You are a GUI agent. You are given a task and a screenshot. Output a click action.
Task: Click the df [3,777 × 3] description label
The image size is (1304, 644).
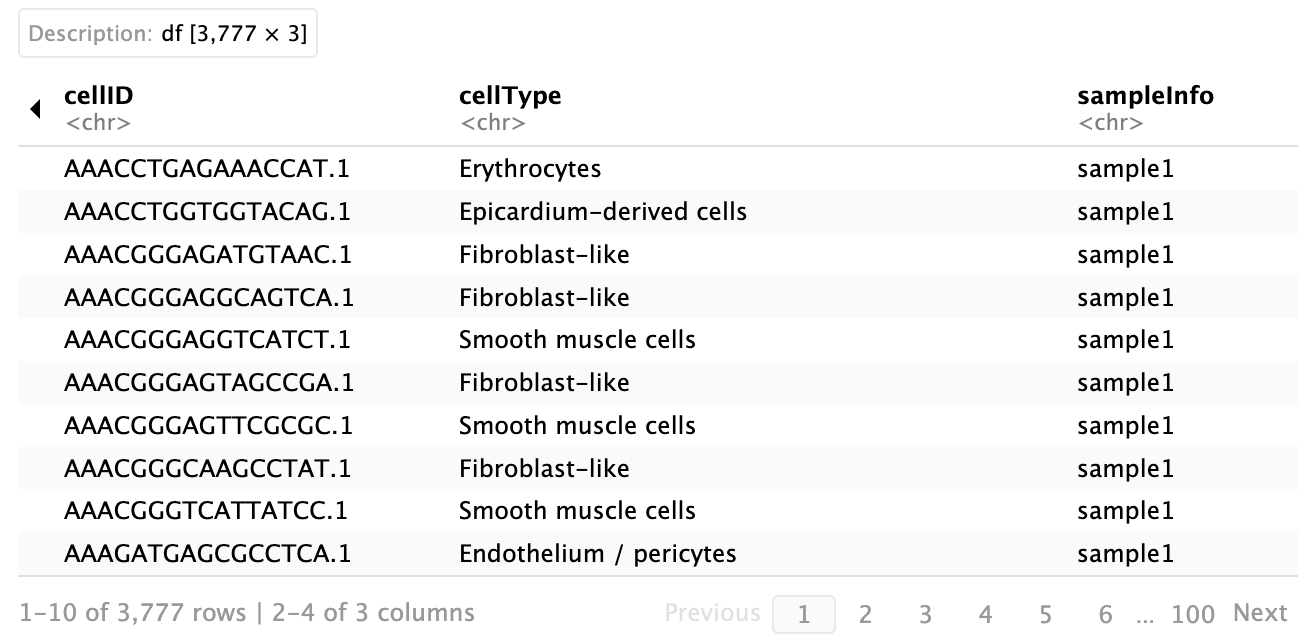(167, 32)
